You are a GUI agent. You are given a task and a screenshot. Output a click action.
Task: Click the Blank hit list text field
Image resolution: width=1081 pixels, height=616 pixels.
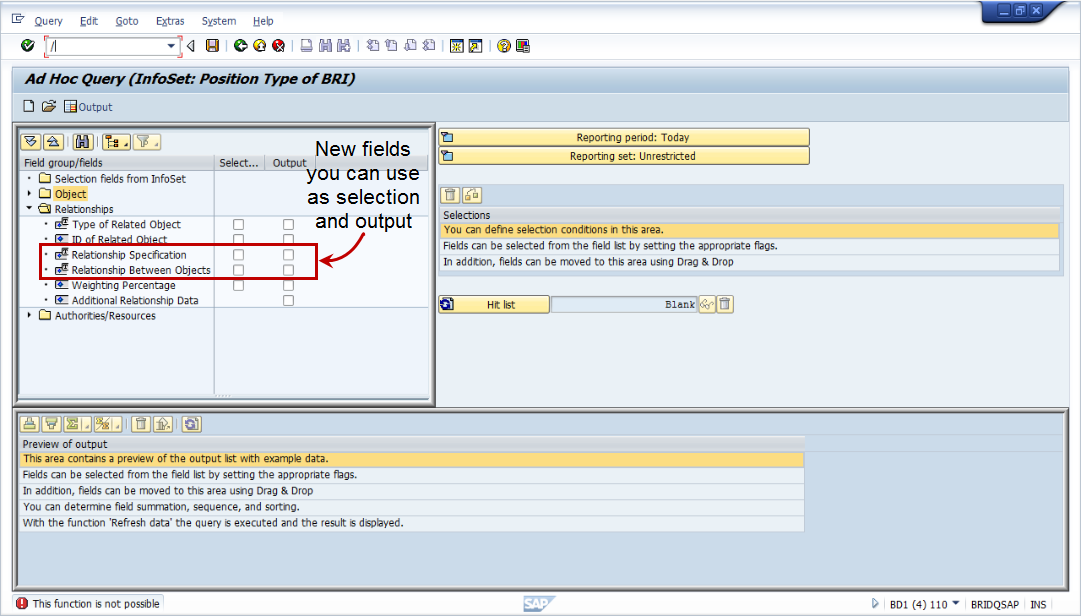point(624,304)
